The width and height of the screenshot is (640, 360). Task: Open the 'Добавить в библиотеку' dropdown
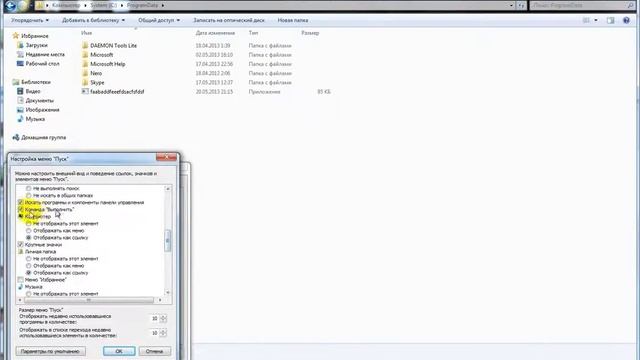(x=93, y=20)
